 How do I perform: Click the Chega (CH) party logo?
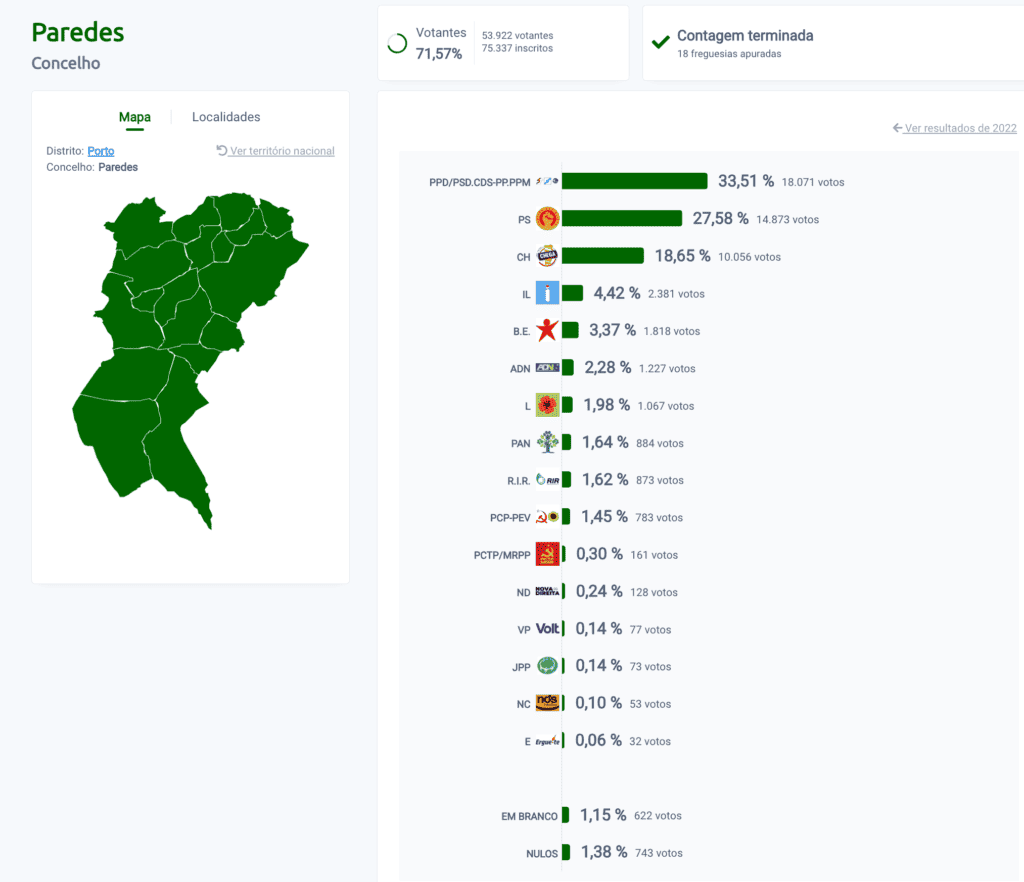pos(547,256)
